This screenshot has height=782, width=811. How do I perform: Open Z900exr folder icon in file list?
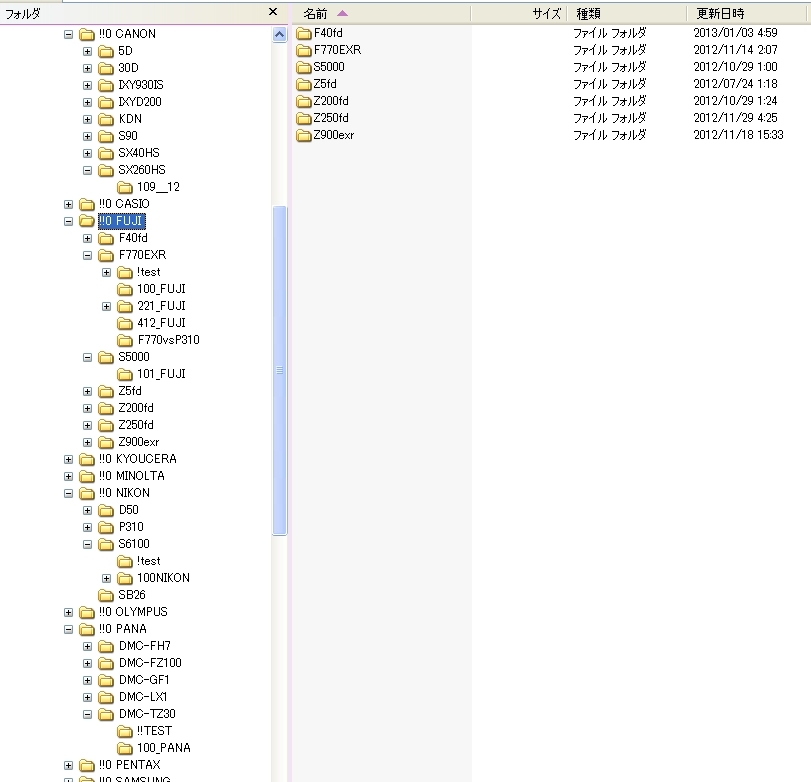pyautogui.click(x=304, y=136)
